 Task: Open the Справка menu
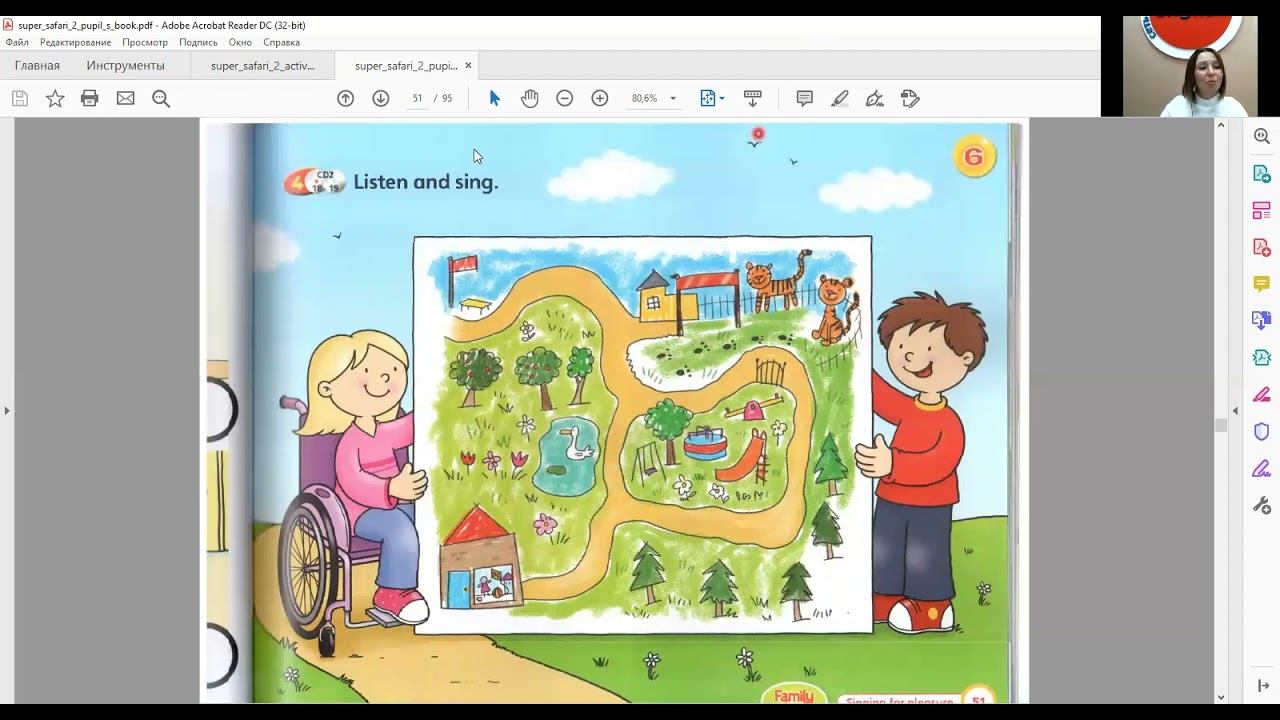coord(281,42)
